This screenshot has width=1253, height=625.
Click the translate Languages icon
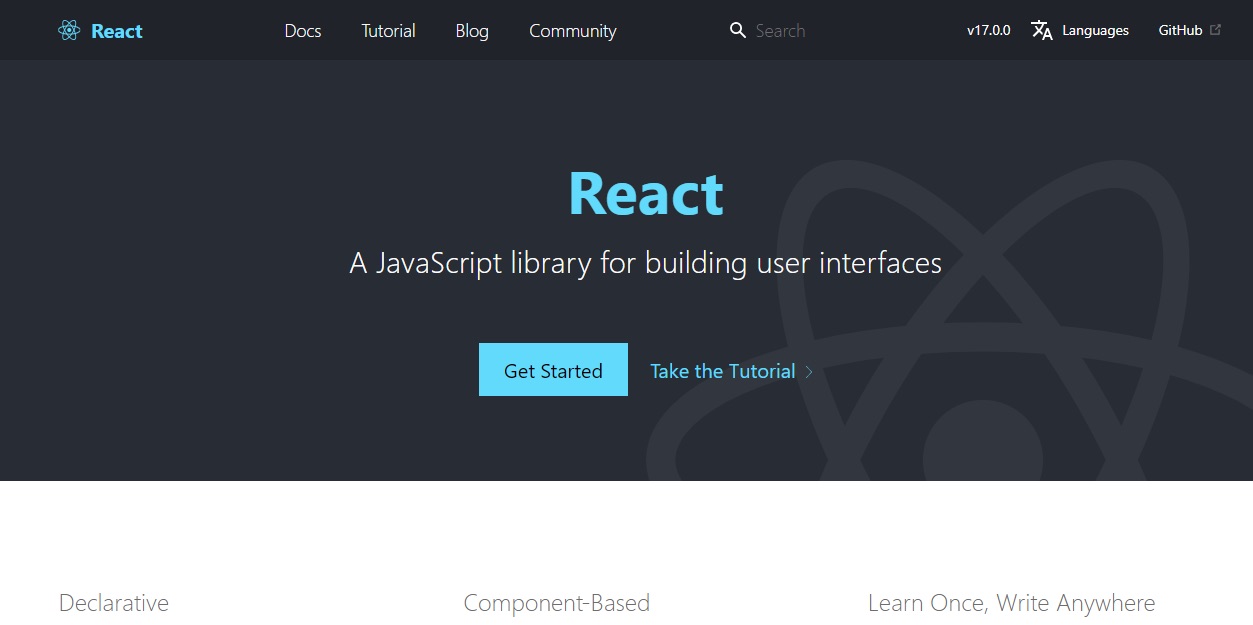click(1042, 31)
